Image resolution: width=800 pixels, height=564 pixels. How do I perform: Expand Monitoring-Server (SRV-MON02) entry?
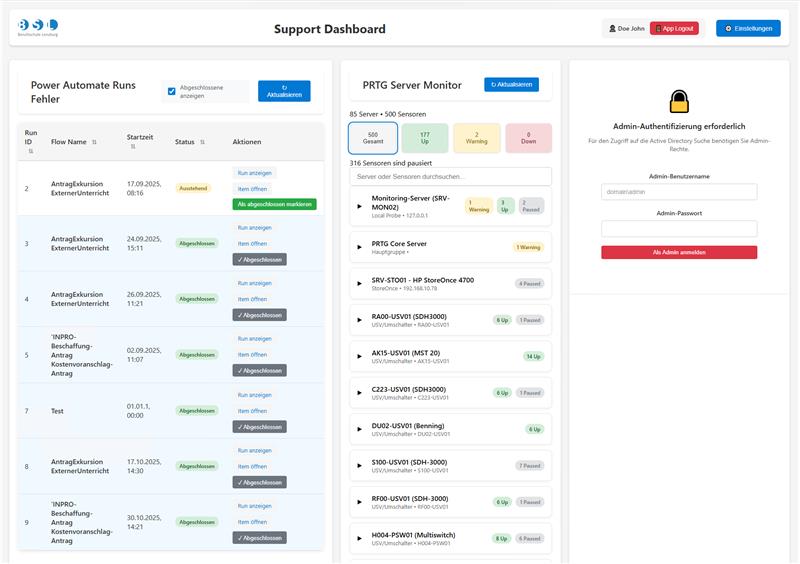click(x=360, y=207)
